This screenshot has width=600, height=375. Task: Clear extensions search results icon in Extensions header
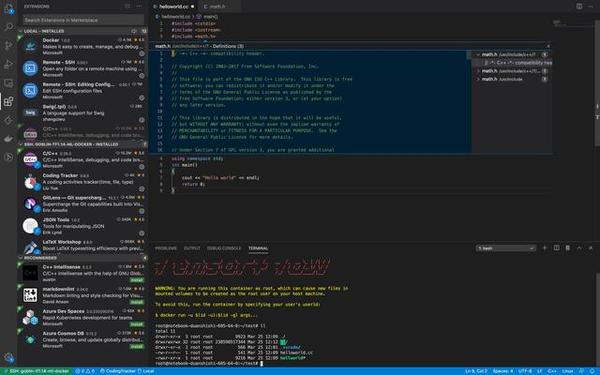[x=127, y=6]
